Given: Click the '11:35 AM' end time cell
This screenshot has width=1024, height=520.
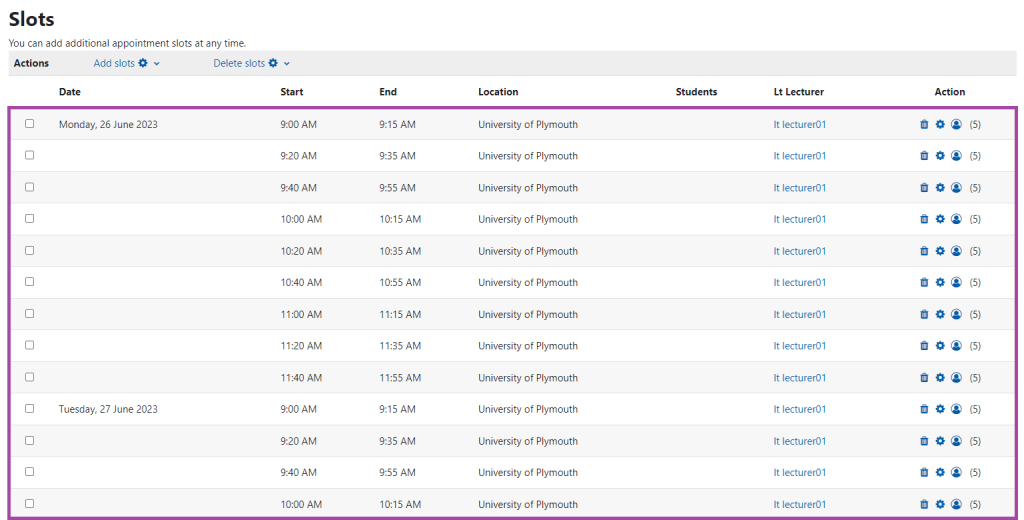Looking at the screenshot, I should click(400, 346).
